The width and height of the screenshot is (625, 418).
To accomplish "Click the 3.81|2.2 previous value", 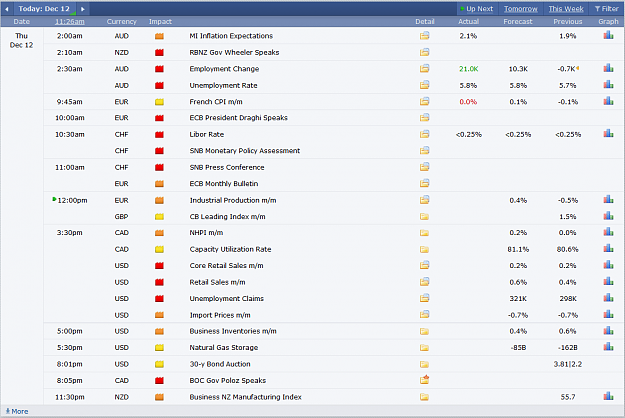I will [568, 364].
